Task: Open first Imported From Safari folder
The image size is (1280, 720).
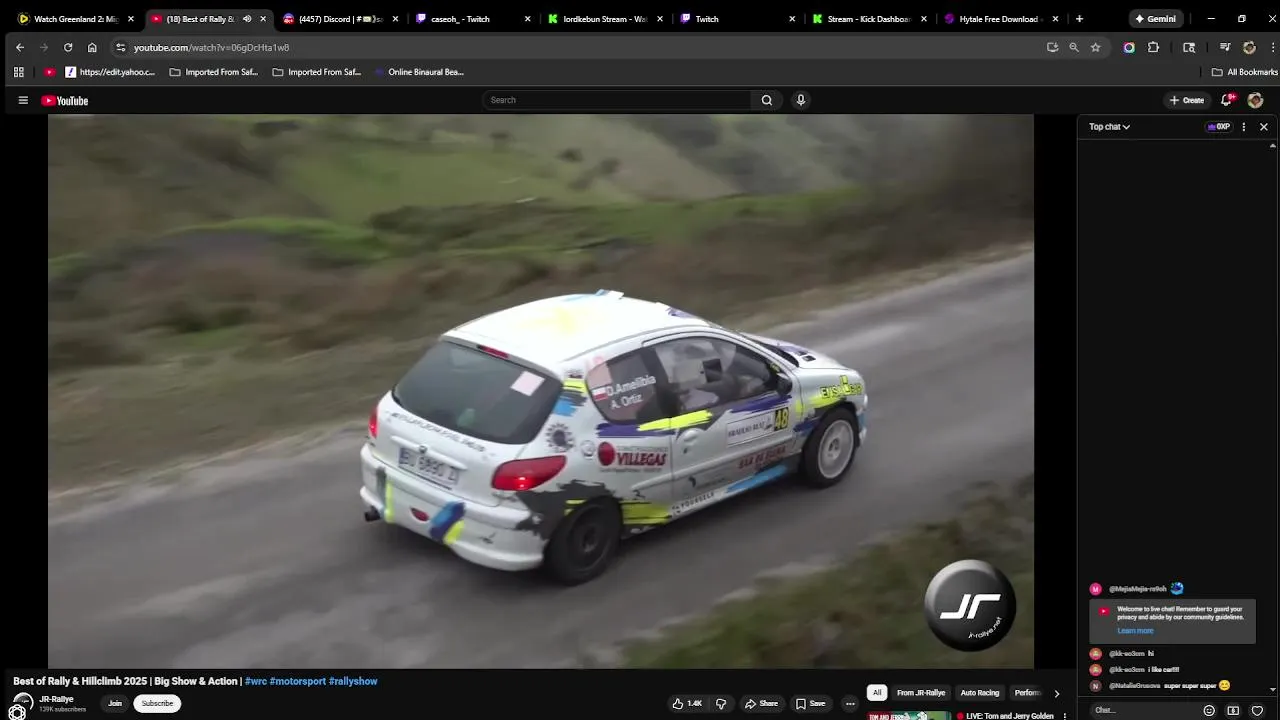Action: pyautogui.click(x=214, y=72)
